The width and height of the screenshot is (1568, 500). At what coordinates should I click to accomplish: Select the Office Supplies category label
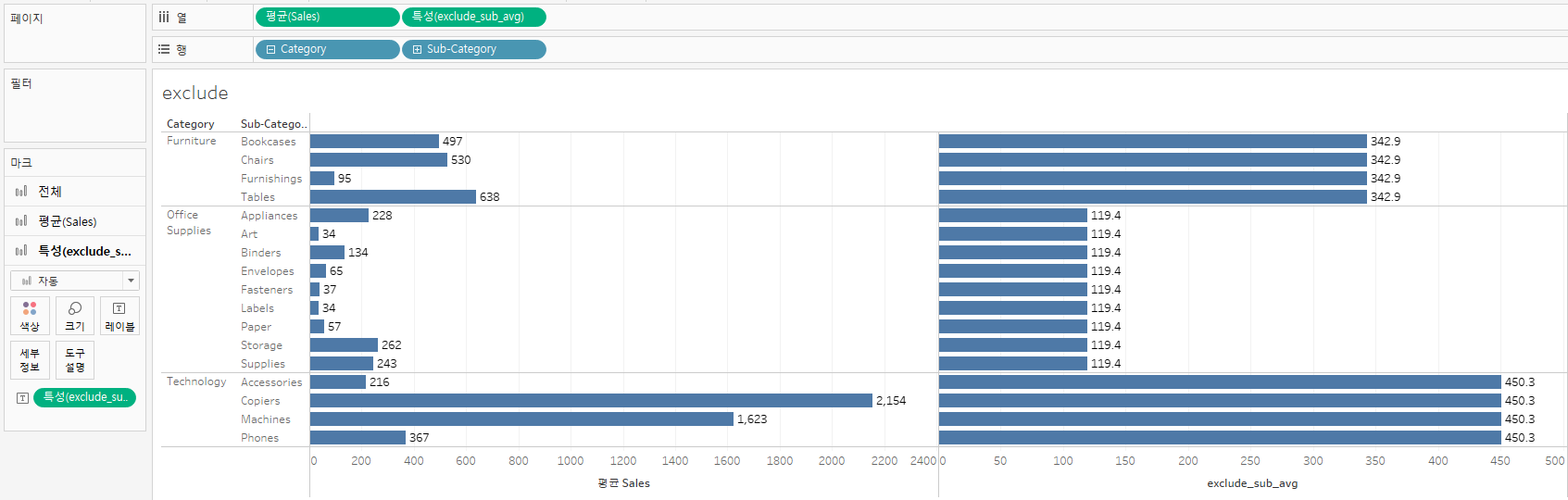coord(189,222)
